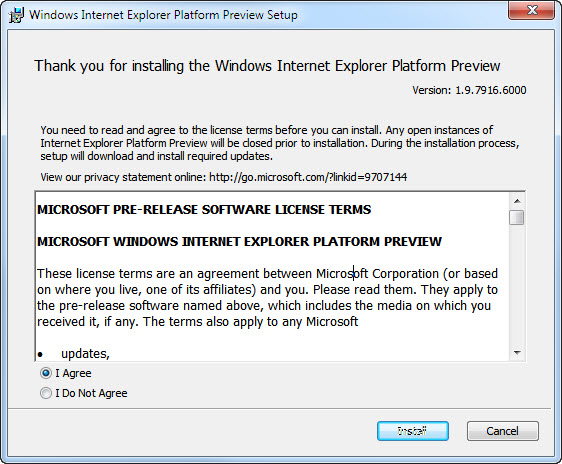This screenshot has height=464, width=562.
Task: Click the Install button
Action: coord(413,431)
